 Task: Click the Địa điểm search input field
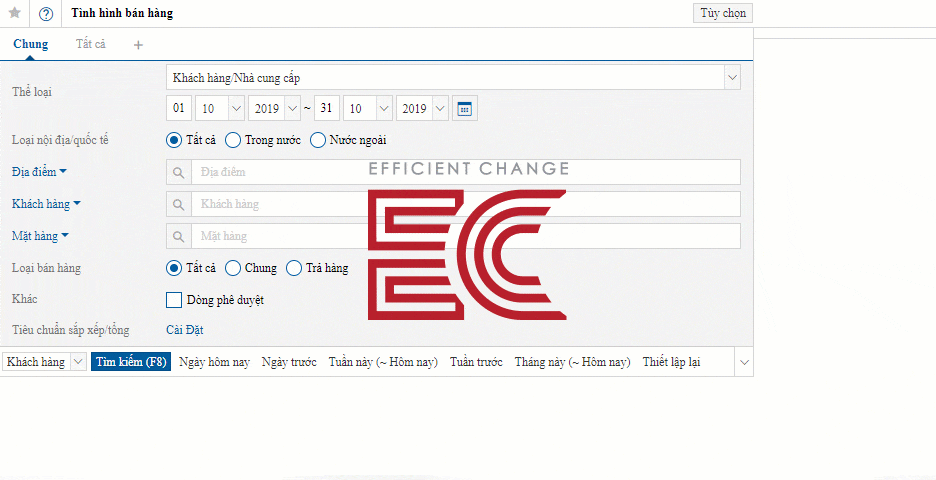pos(466,172)
